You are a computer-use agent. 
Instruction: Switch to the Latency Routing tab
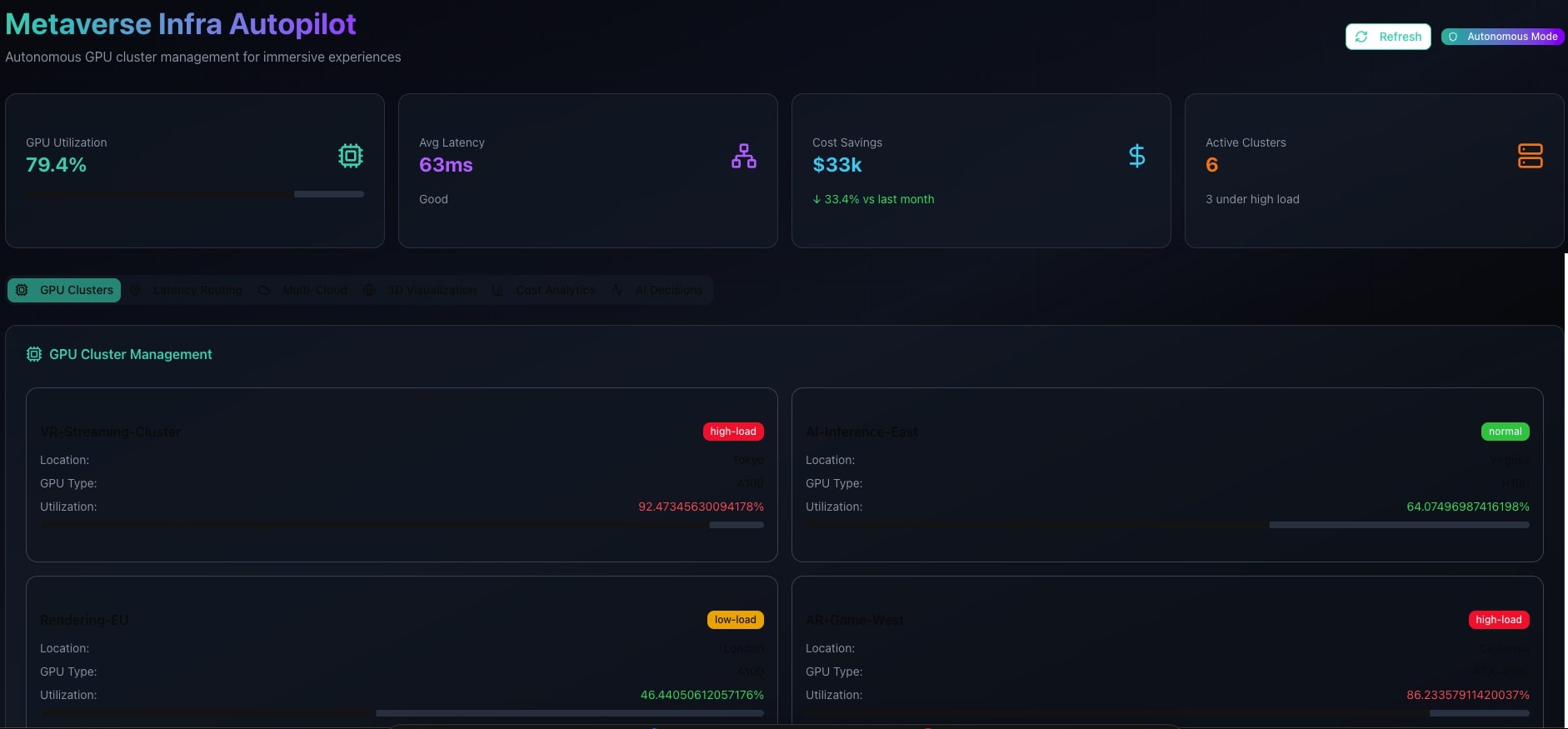(186, 290)
